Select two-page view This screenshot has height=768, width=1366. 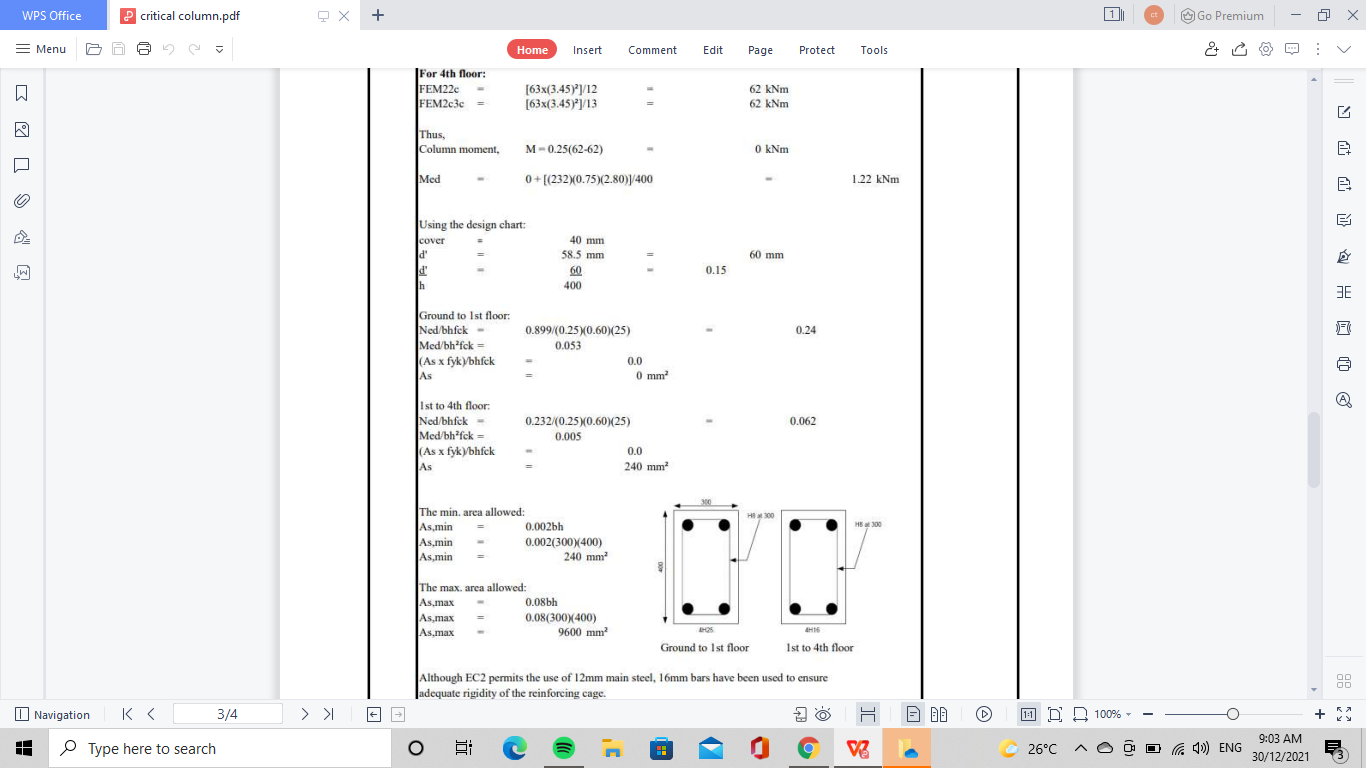[939, 714]
